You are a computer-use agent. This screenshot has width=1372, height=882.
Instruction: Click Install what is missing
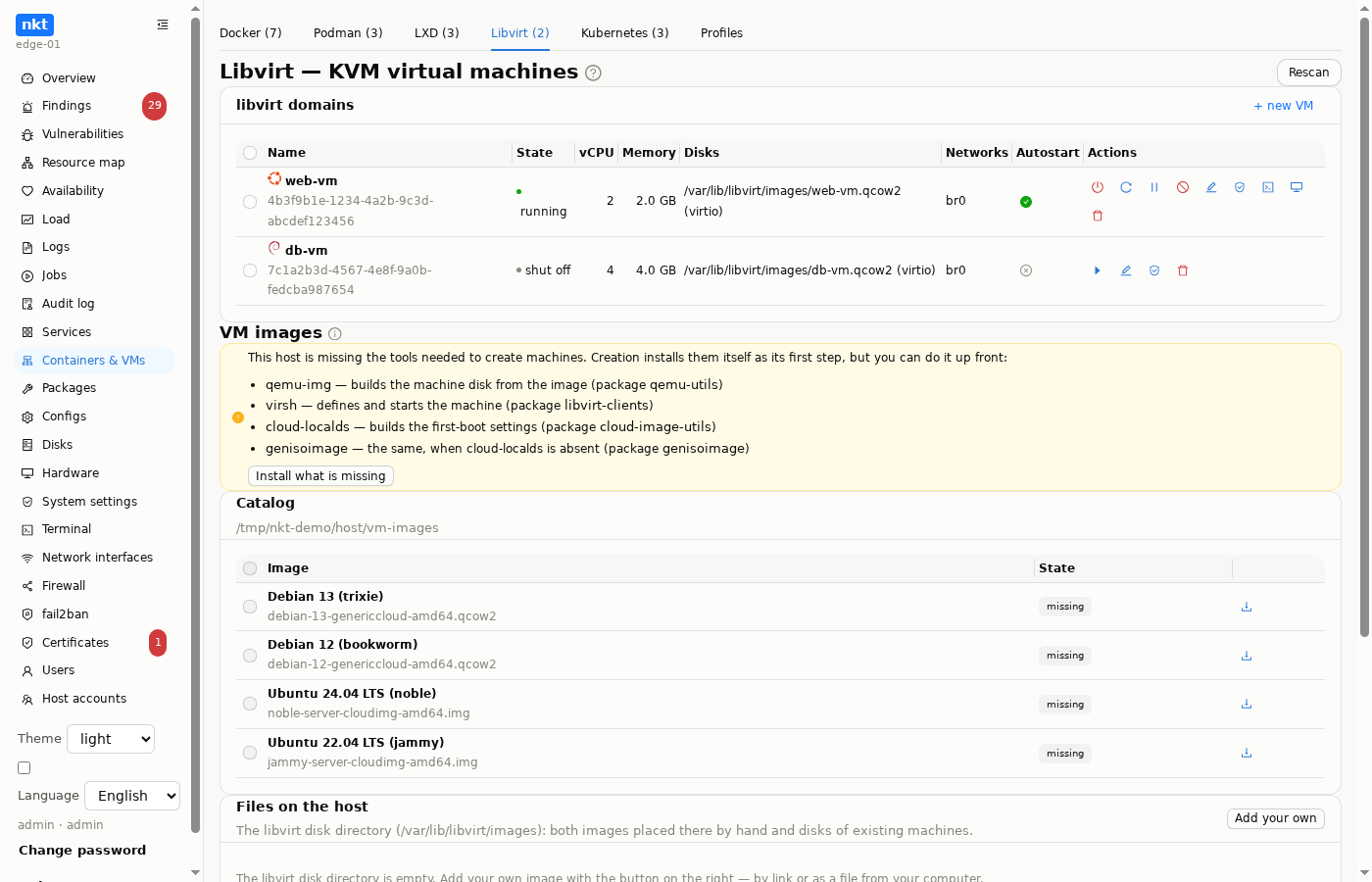(x=320, y=476)
